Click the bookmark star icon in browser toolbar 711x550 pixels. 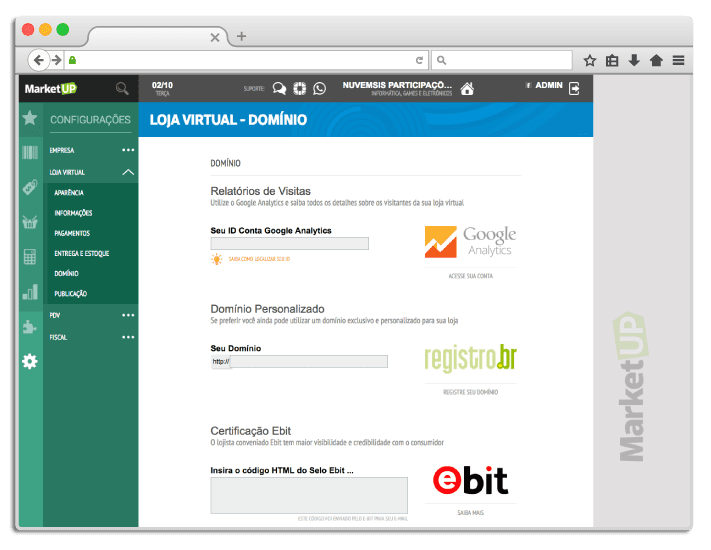589,60
